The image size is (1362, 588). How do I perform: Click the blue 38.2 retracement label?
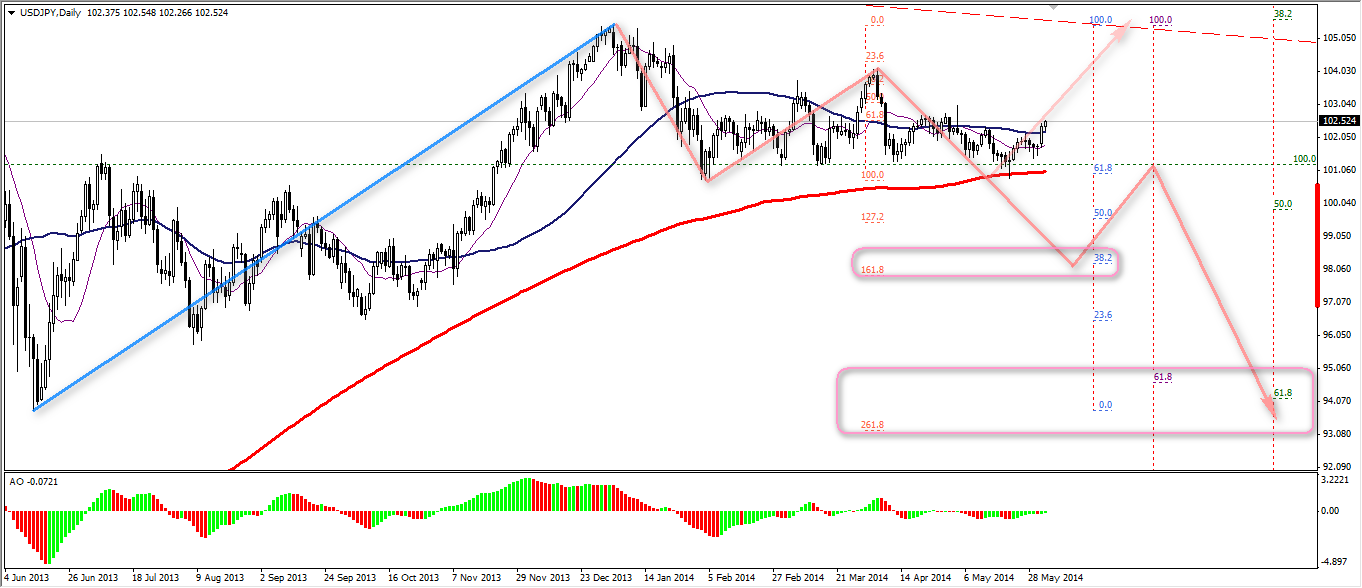(x=1103, y=257)
